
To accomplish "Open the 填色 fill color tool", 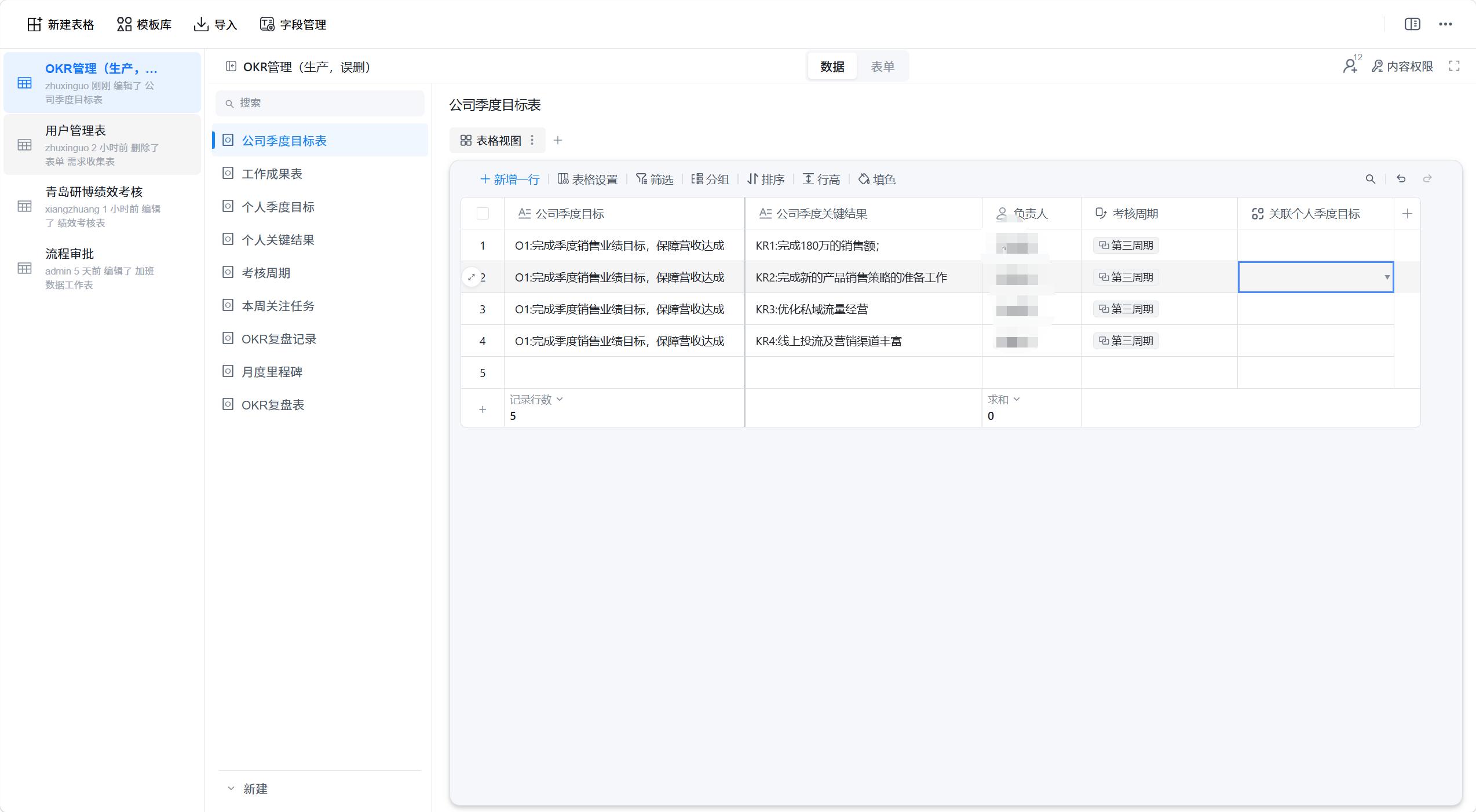I will tap(877, 180).
